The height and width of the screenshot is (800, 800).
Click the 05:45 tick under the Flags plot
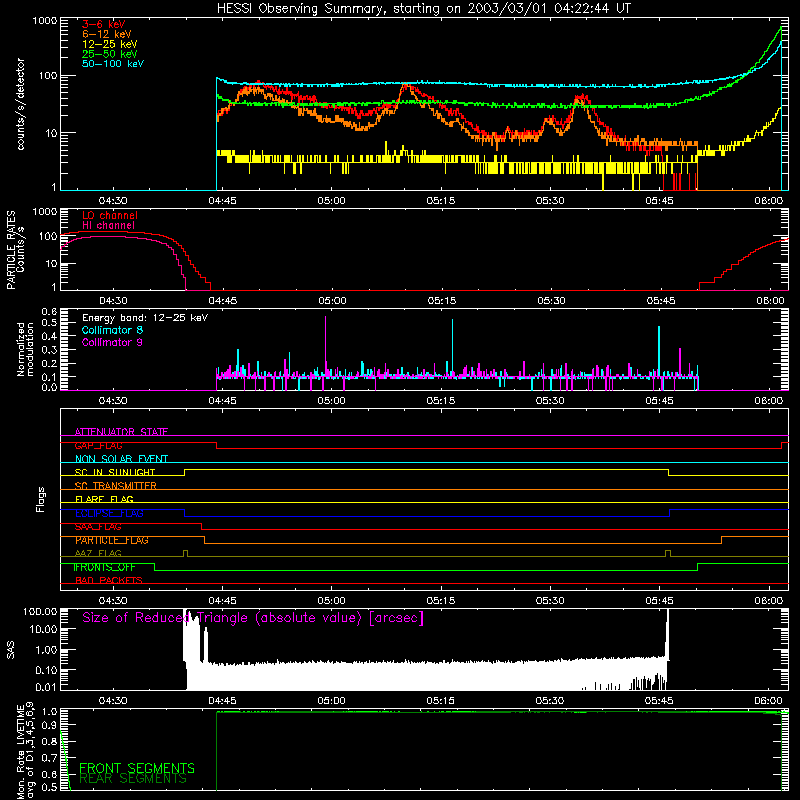tap(659, 601)
